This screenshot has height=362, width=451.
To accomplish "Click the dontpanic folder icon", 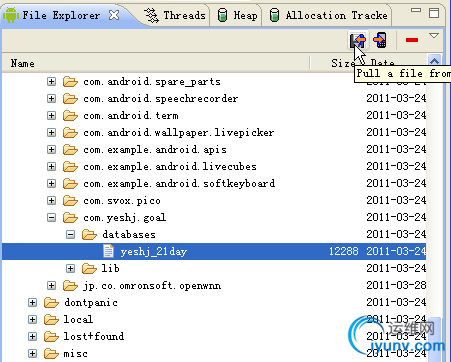I will click(x=51, y=303).
